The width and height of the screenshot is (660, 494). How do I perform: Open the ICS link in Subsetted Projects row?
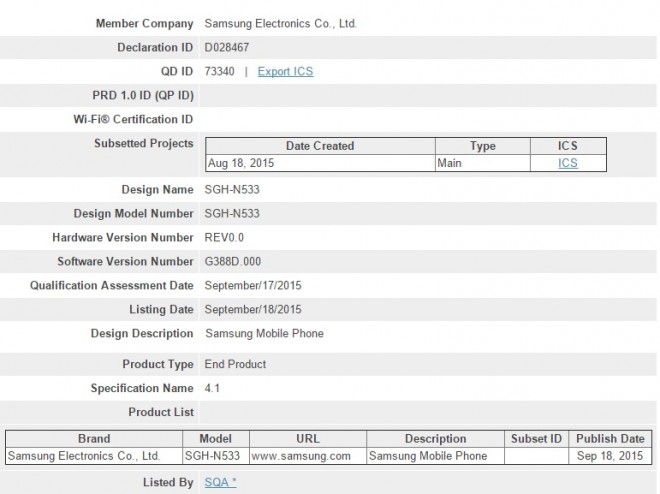tap(567, 163)
